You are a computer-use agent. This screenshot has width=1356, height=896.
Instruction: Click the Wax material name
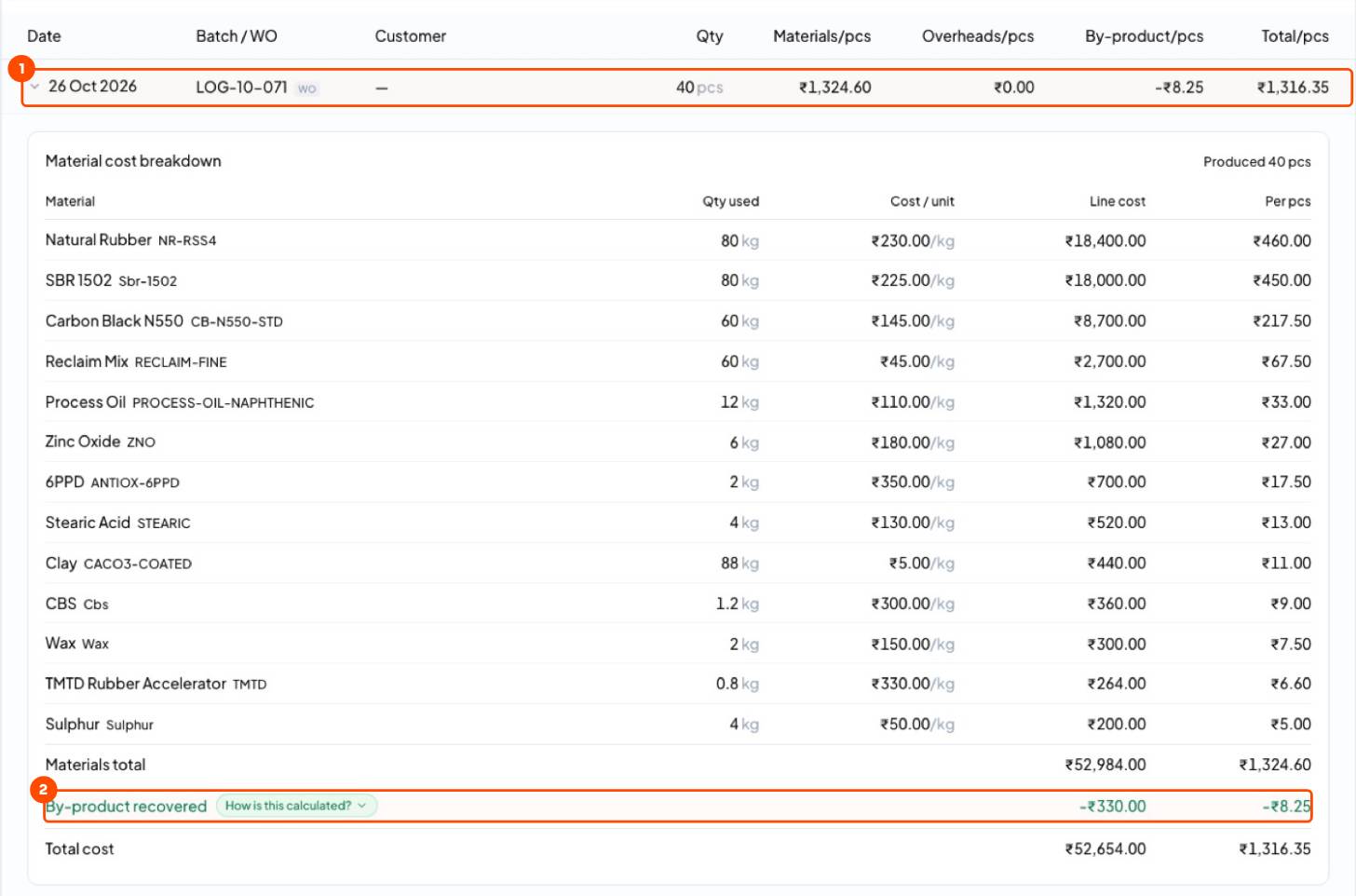coord(61,644)
